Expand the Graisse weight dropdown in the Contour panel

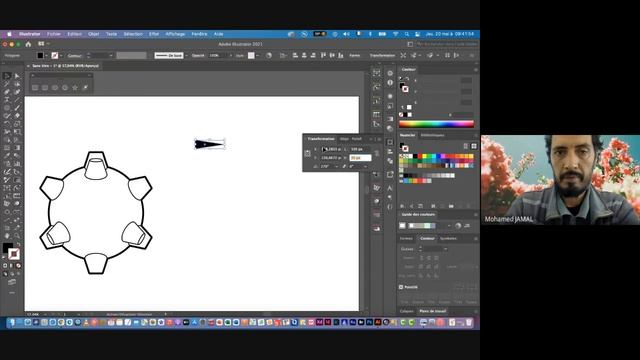click(x=445, y=249)
